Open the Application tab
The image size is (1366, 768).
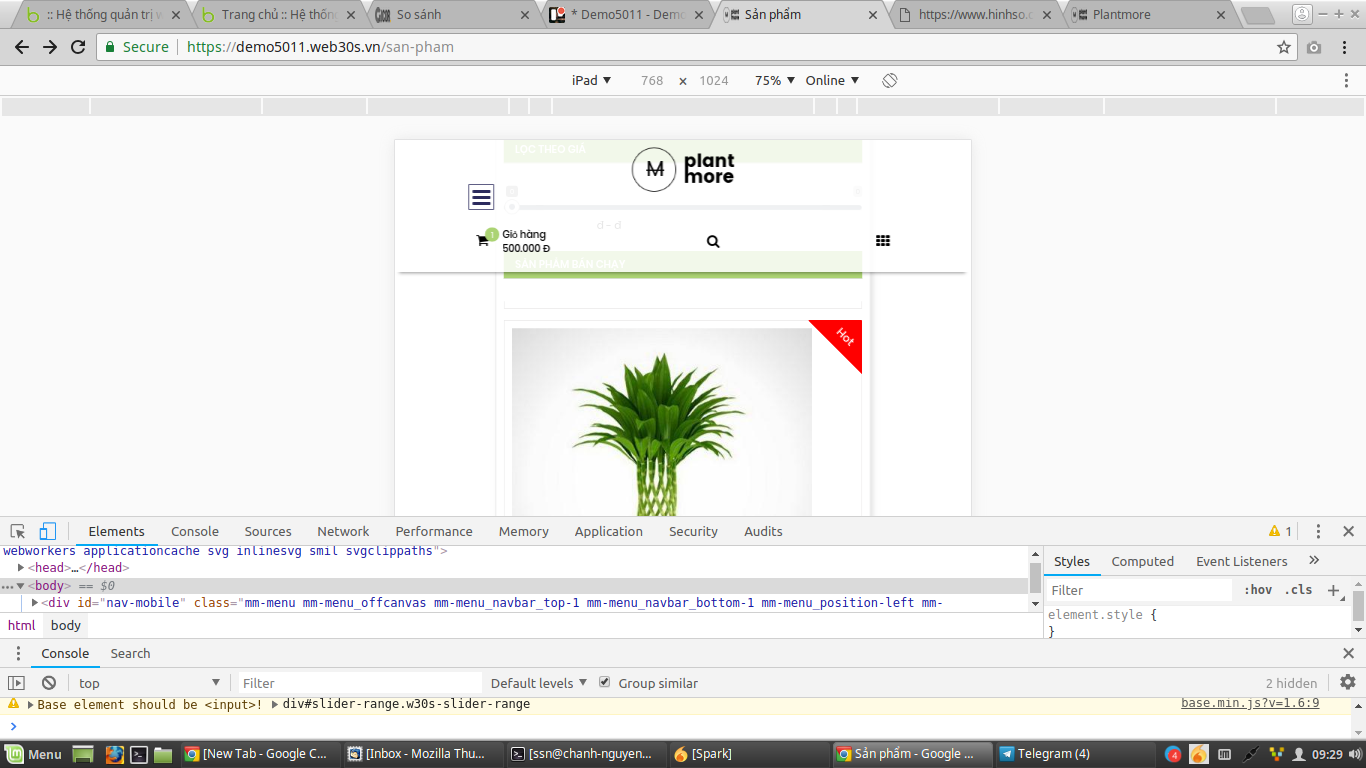[x=609, y=531]
